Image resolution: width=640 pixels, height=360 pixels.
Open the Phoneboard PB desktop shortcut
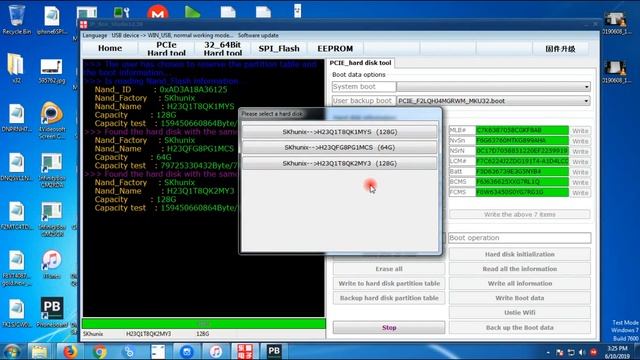click(x=51, y=312)
